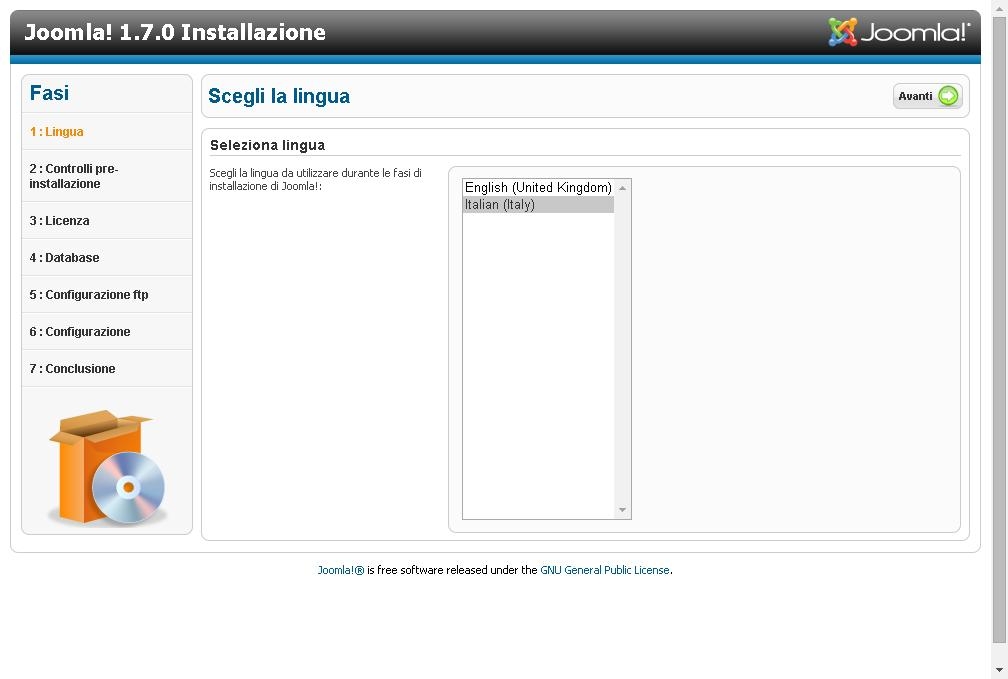Select Italian (Italy) language option
The height and width of the screenshot is (679, 1008).
coord(538,204)
